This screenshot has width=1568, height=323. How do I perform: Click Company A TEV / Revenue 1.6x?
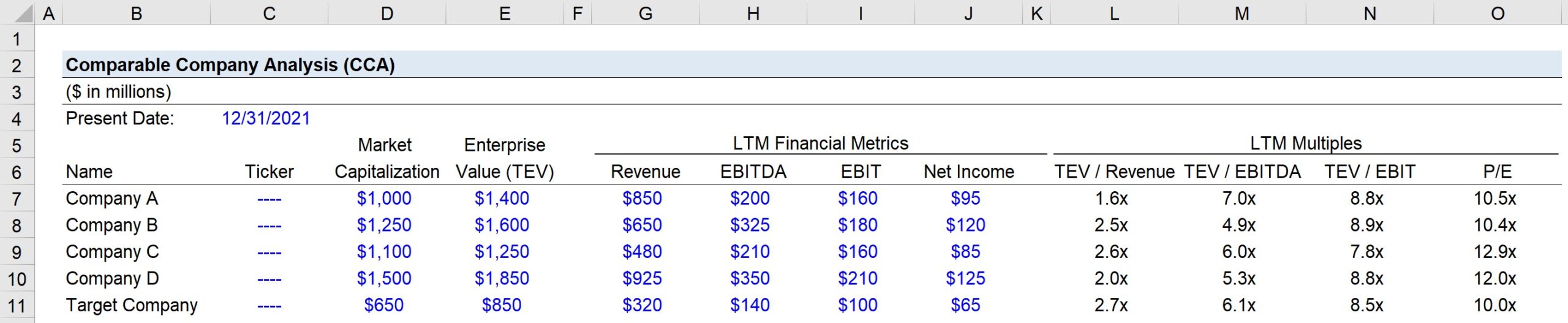click(1112, 199)
